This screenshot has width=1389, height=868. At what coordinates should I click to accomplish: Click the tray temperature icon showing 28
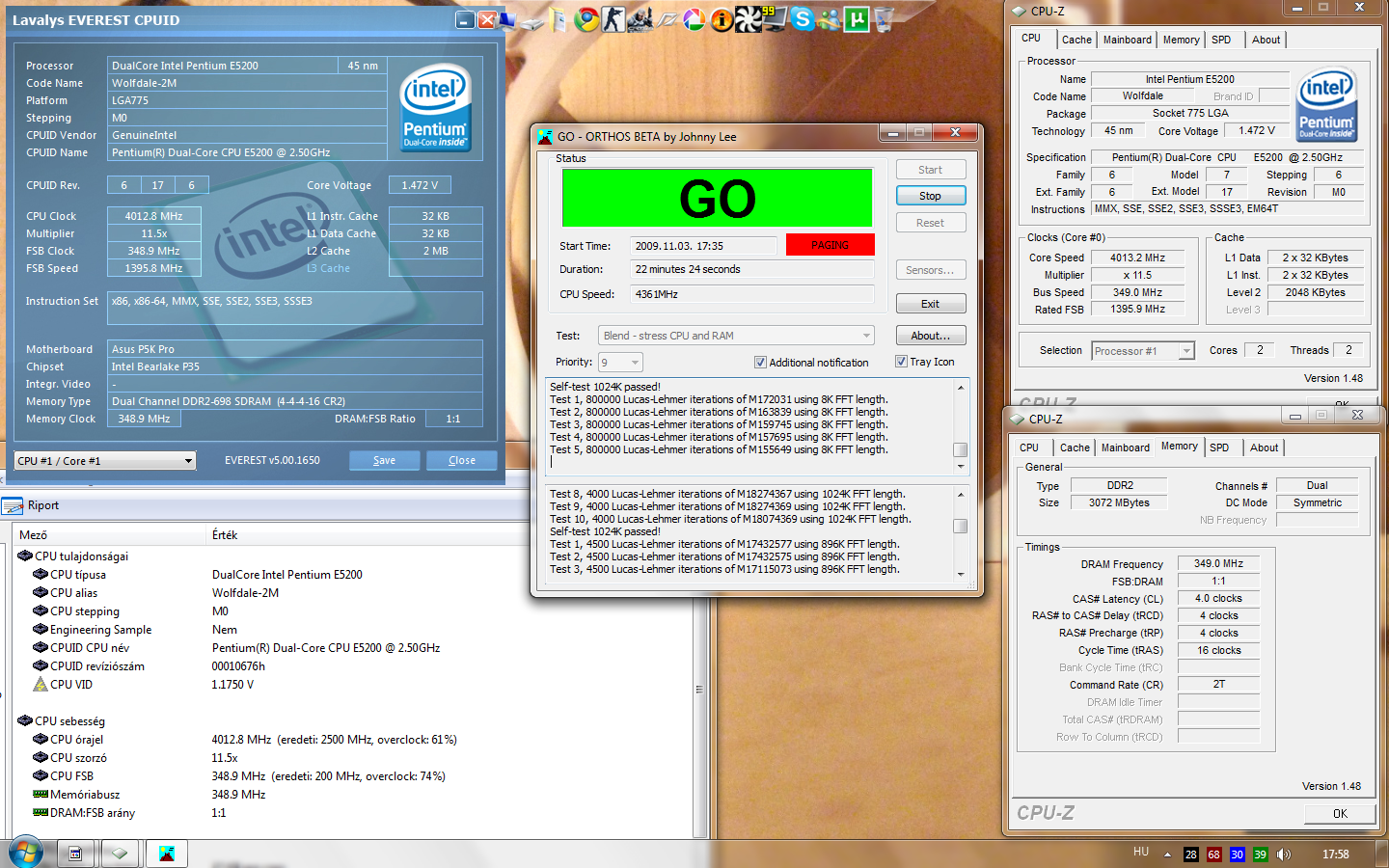pos(1191,854)
